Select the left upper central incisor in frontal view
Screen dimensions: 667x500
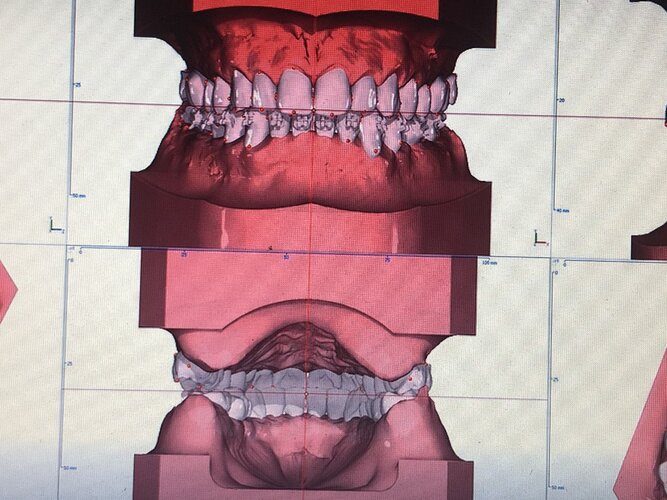295,90
